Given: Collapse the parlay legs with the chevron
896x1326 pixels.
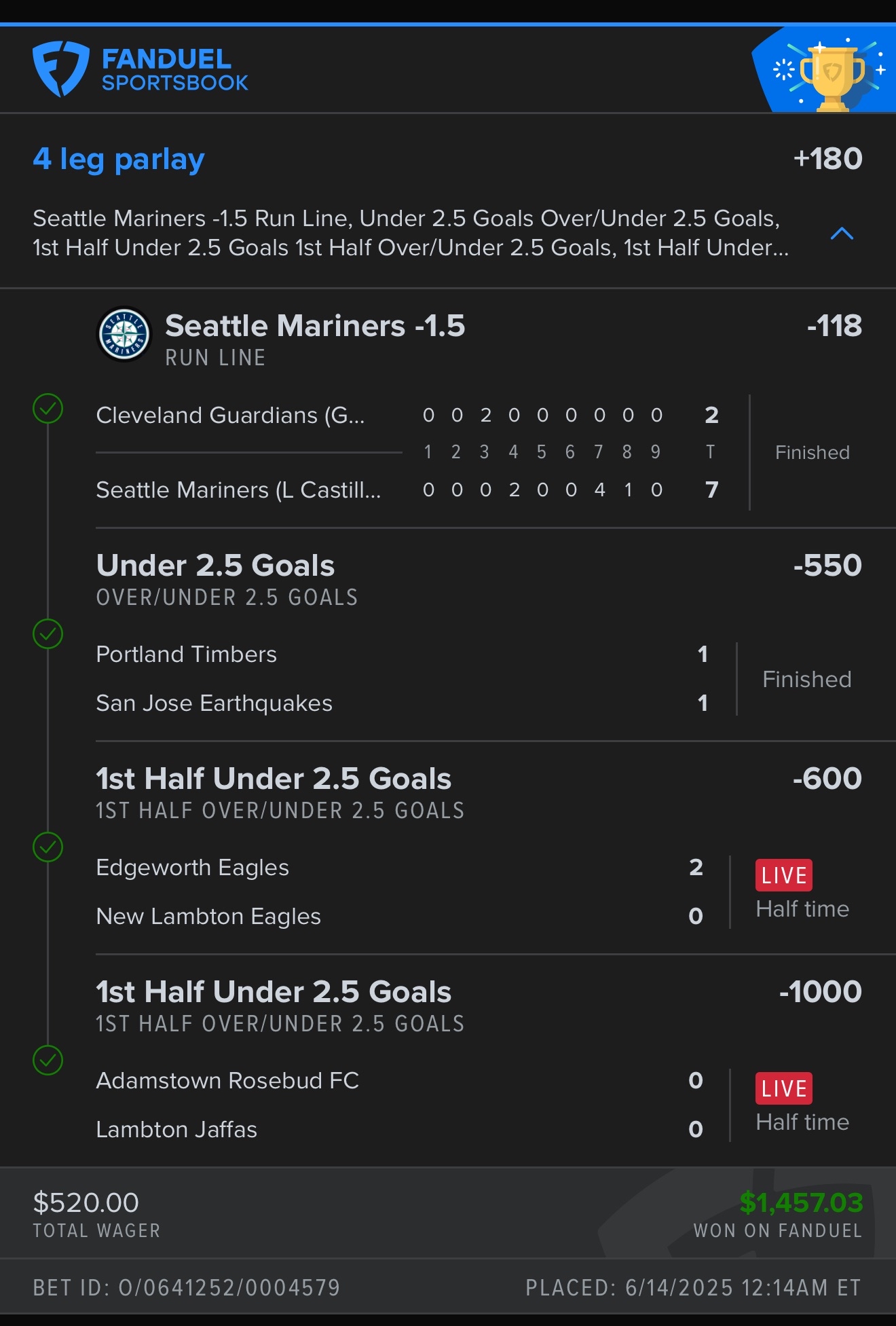Looking at the screenshot, I should (842, 234).
